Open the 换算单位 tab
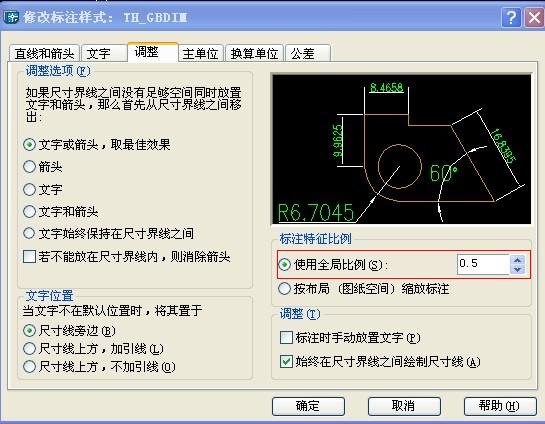Screen dimensions: 545x424 [x=254, y=54]
